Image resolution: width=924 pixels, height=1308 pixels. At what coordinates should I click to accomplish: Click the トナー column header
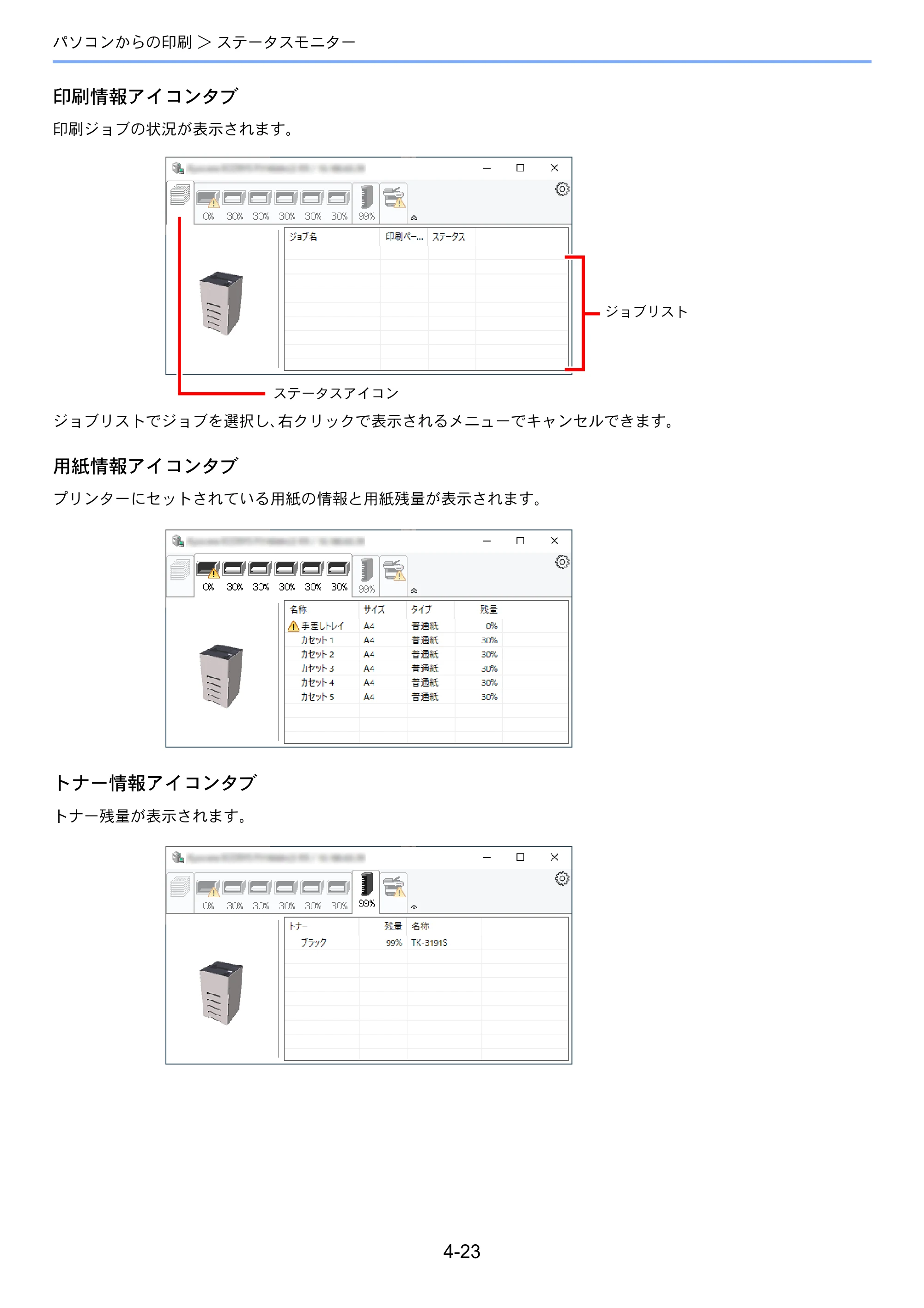[x=322, y=926]
